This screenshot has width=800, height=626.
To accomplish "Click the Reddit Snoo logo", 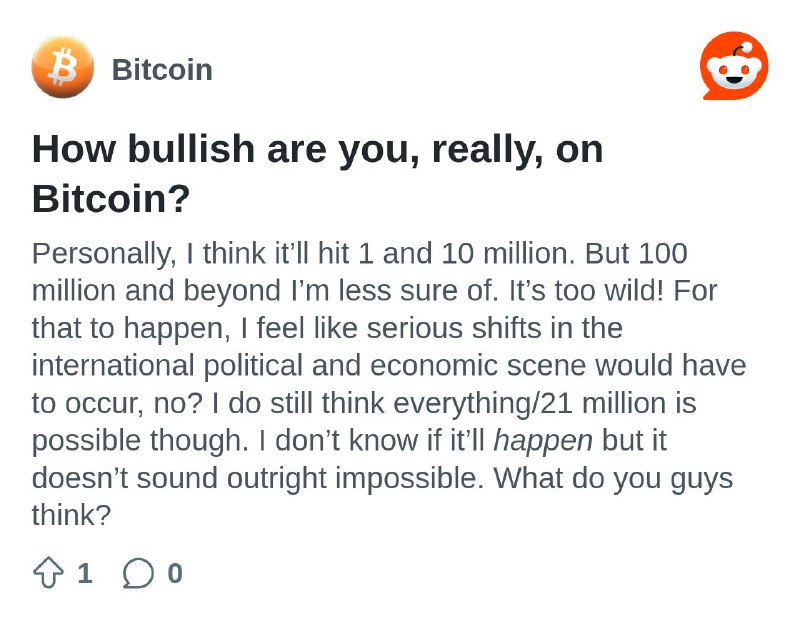I will point(734,66).
